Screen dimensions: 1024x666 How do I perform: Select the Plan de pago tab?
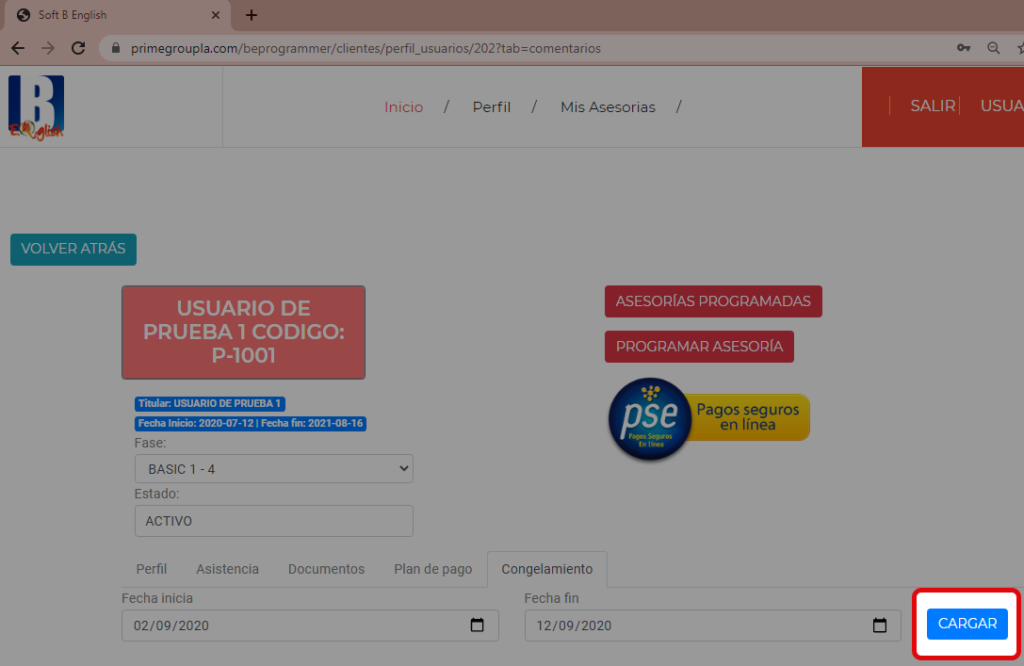(x=432, y=569)
